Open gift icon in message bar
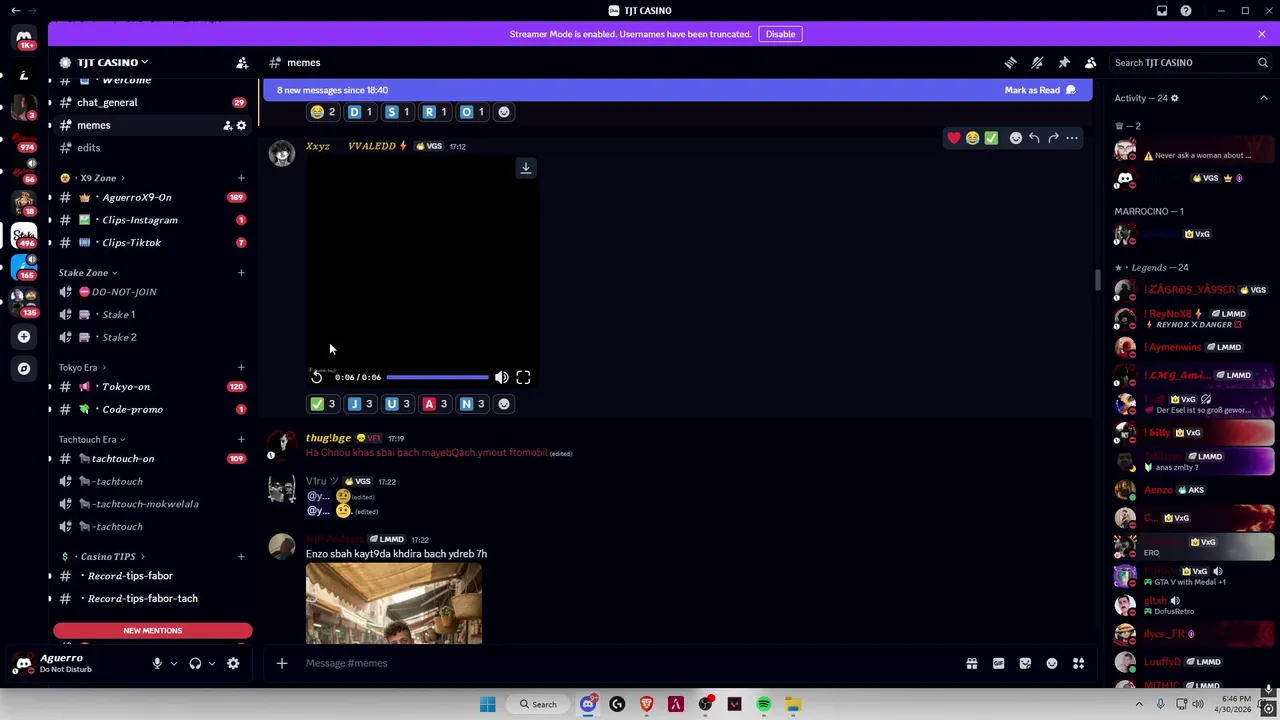This screenshot has width=1280, height=720. pos(971,663)
